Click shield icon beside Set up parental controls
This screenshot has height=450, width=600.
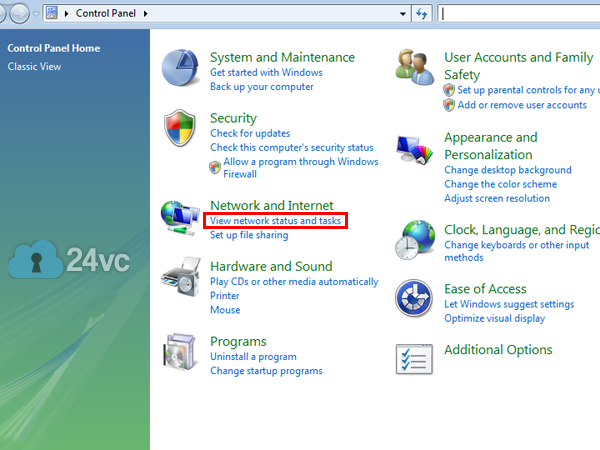click(449, 90)
